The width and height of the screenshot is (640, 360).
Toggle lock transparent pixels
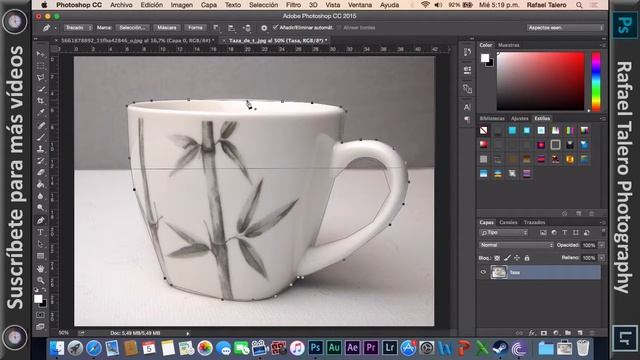(497, 258)
